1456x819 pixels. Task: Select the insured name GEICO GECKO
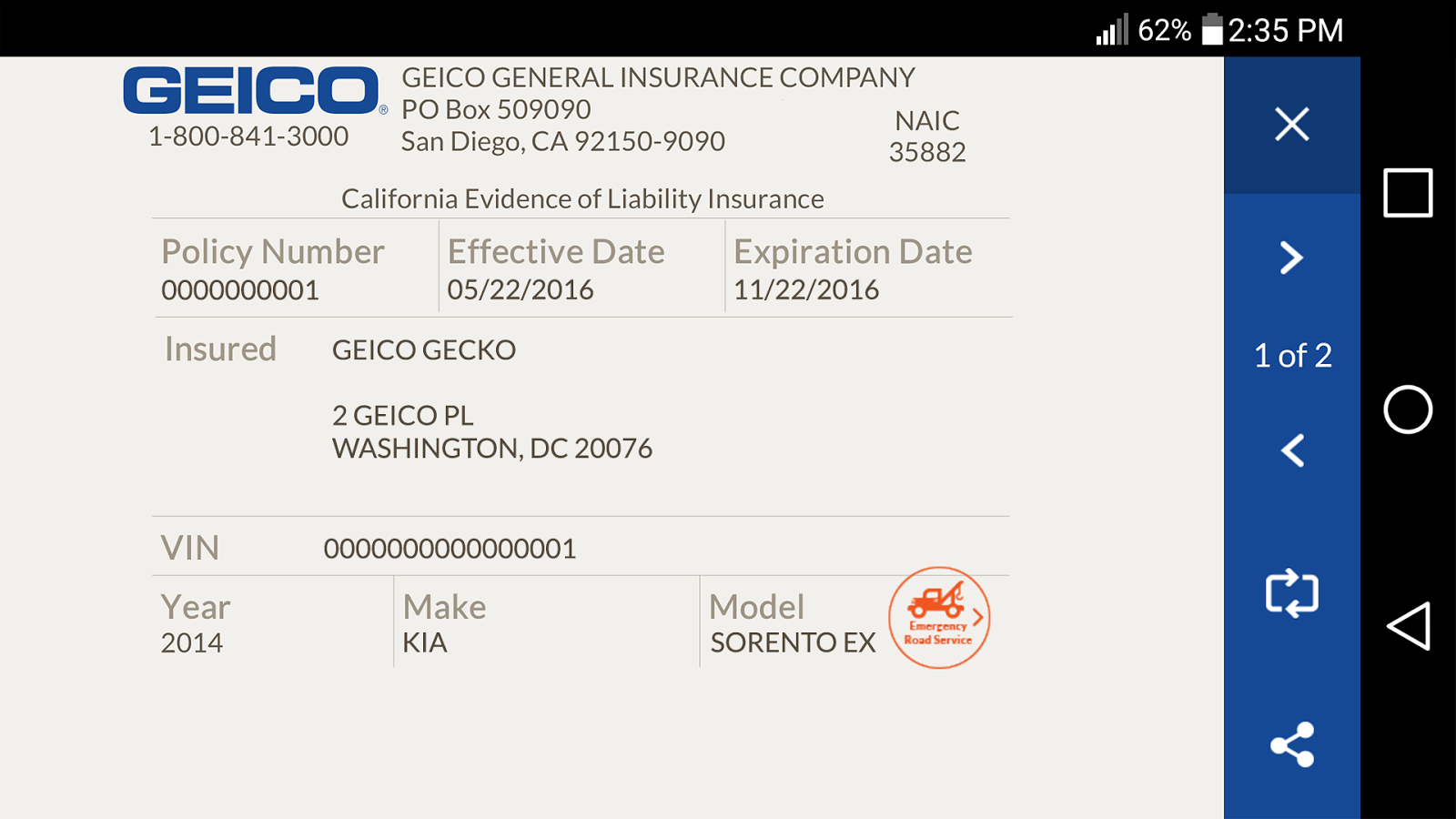tap(424, 350)
